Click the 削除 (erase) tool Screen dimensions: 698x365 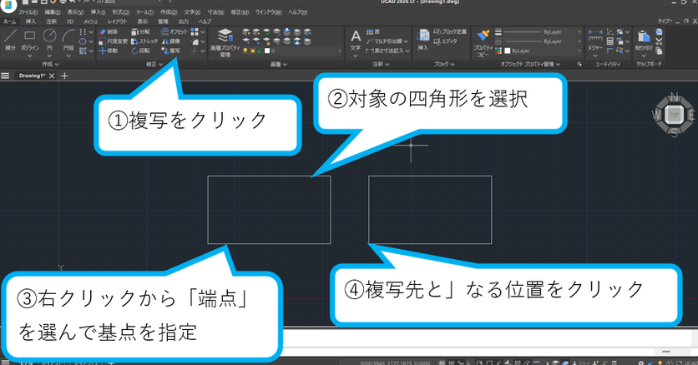pyautogui.click(x=108, y=32)
